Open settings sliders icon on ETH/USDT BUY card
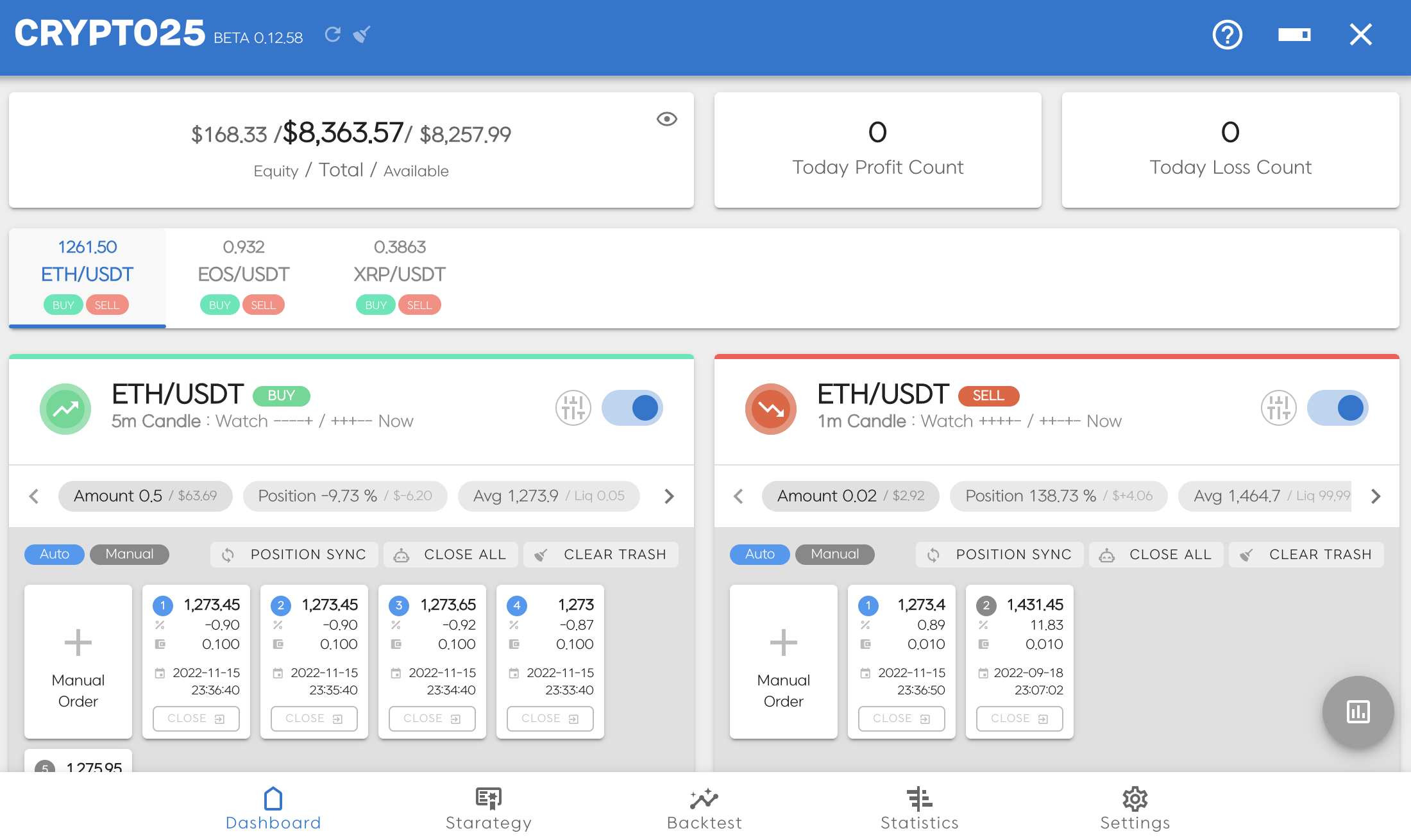The image size is (1411, 840). [573, 408]
